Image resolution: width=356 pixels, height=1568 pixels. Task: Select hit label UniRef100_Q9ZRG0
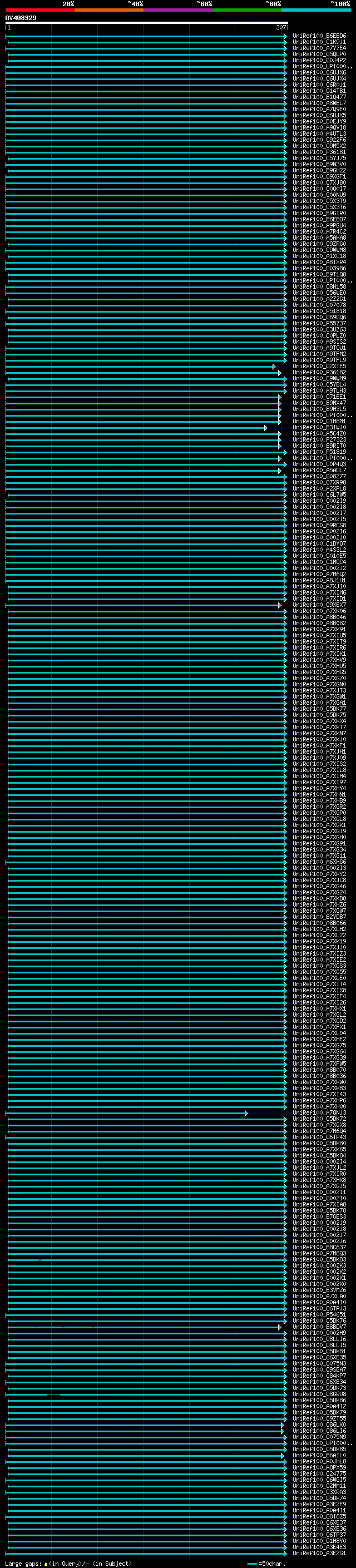coord(319,244)
